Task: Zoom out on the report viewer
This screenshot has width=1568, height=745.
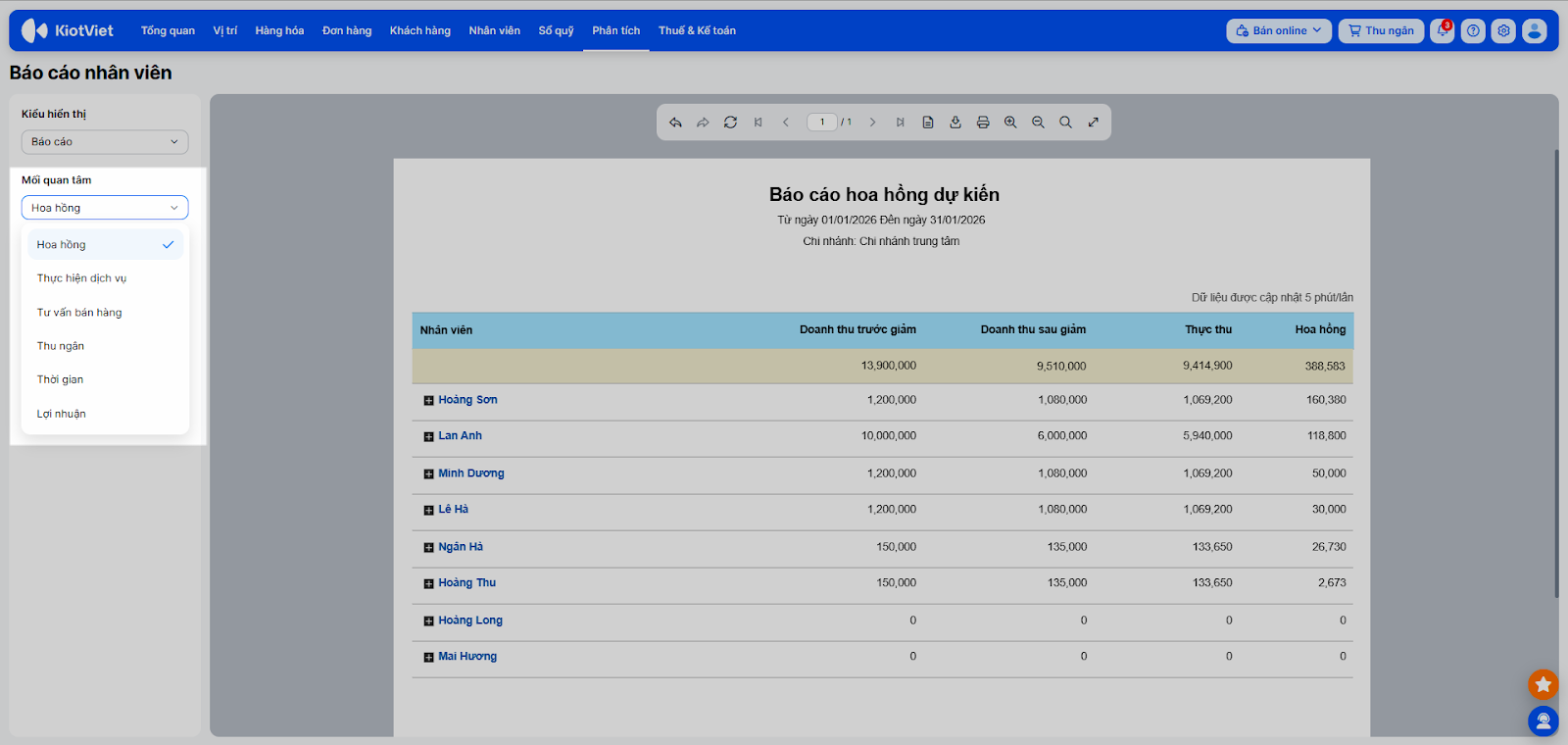Action: point(1038,123)
